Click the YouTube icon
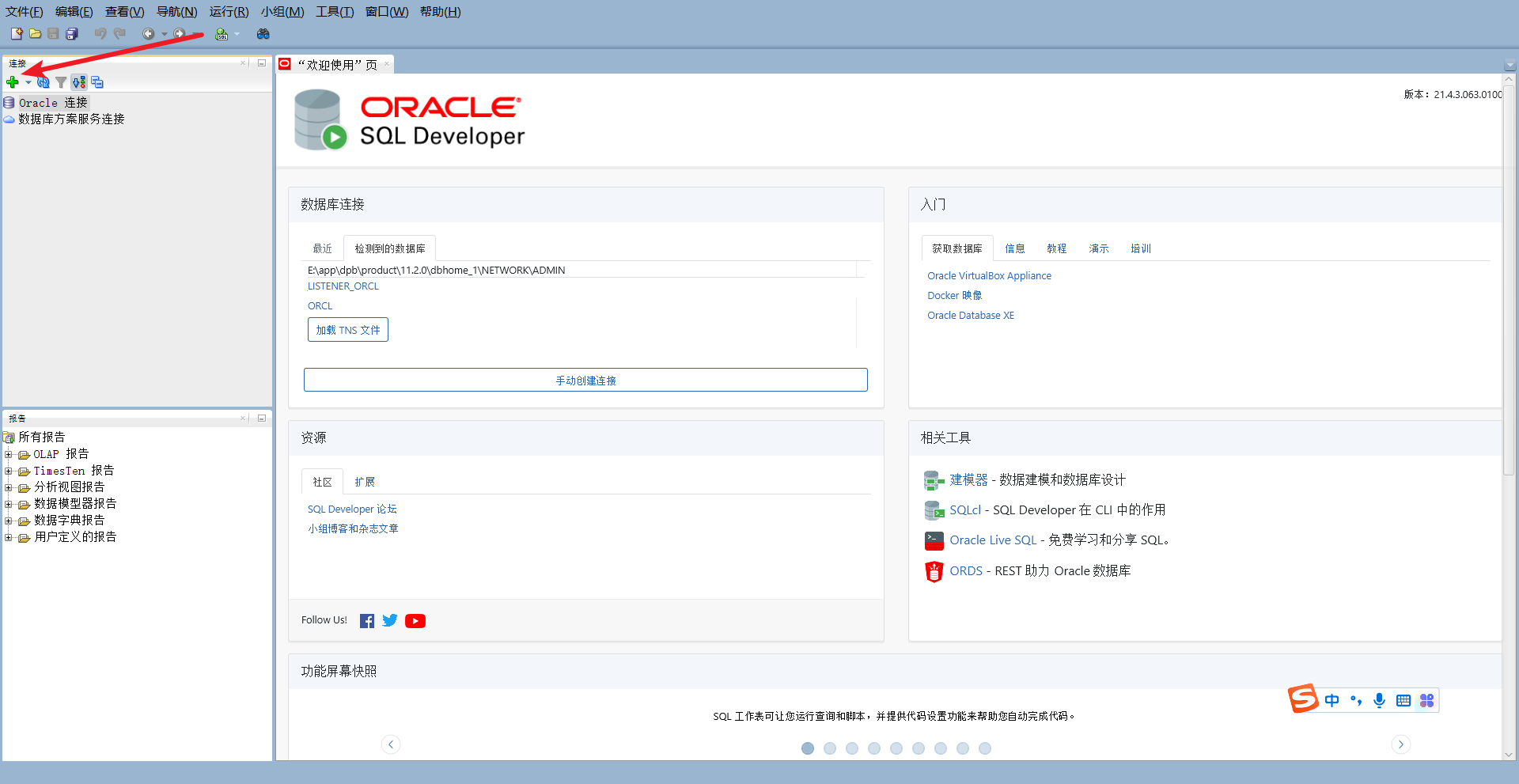The width and height of the screenshot is (1519, 784). pyautogui.click(x=415, y=621)
